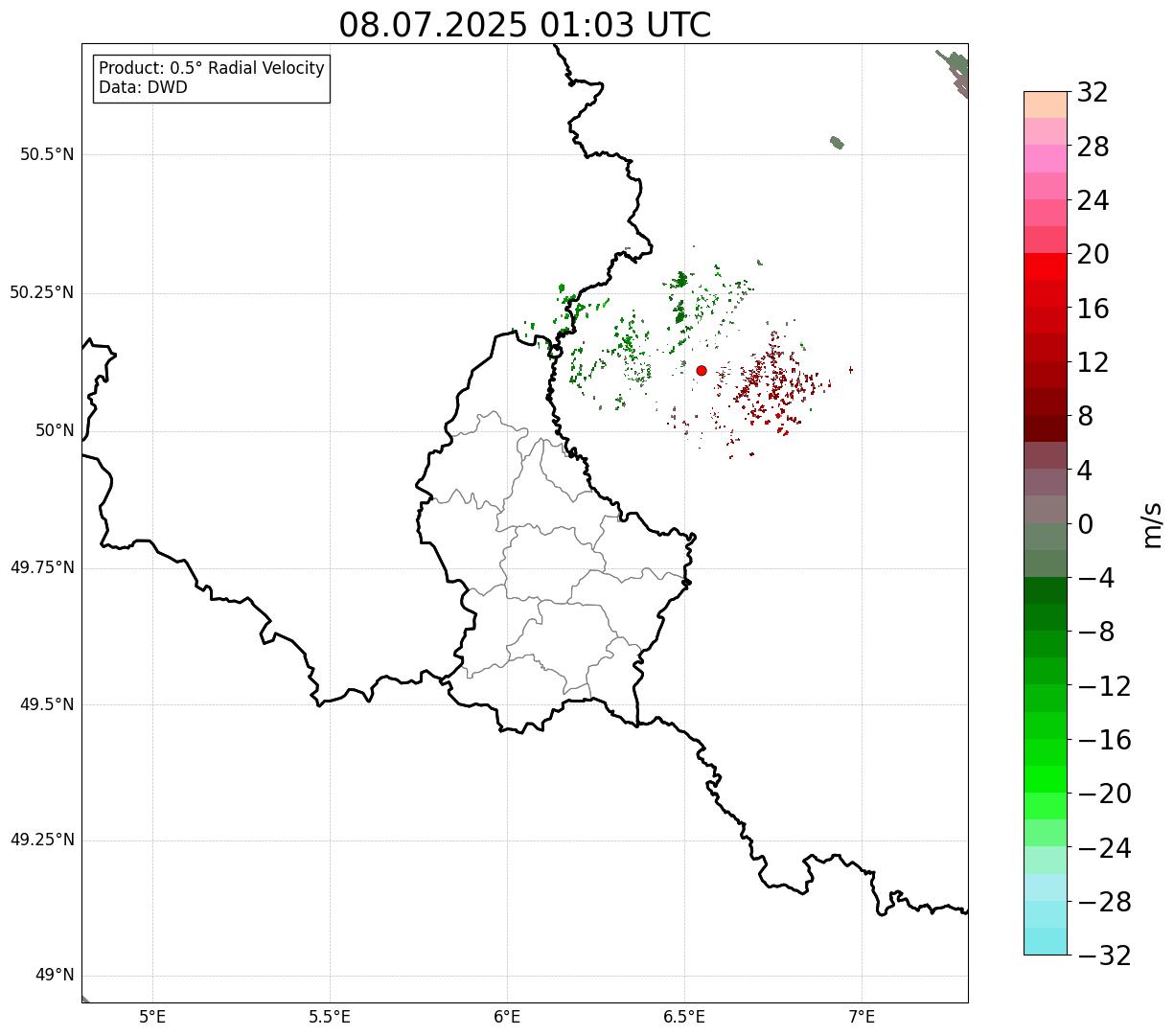Click the Product: 0.5° Radial Velocity text
1174x1036 pixels.
(x=212, y=69)
